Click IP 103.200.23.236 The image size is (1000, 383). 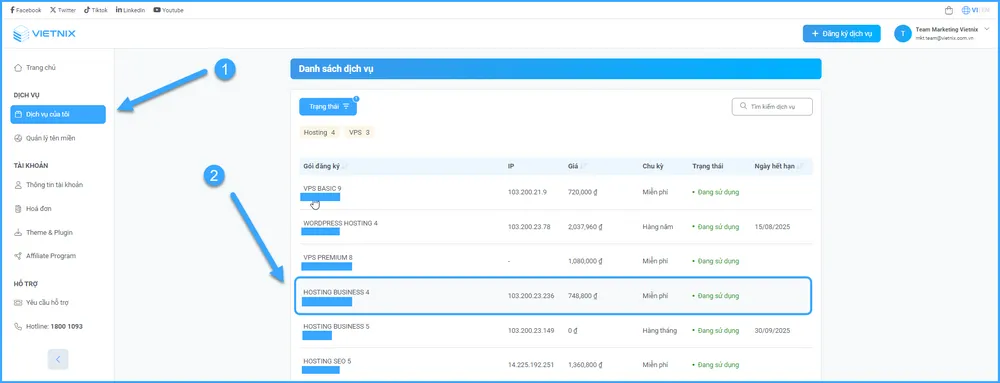click(531, 296)
